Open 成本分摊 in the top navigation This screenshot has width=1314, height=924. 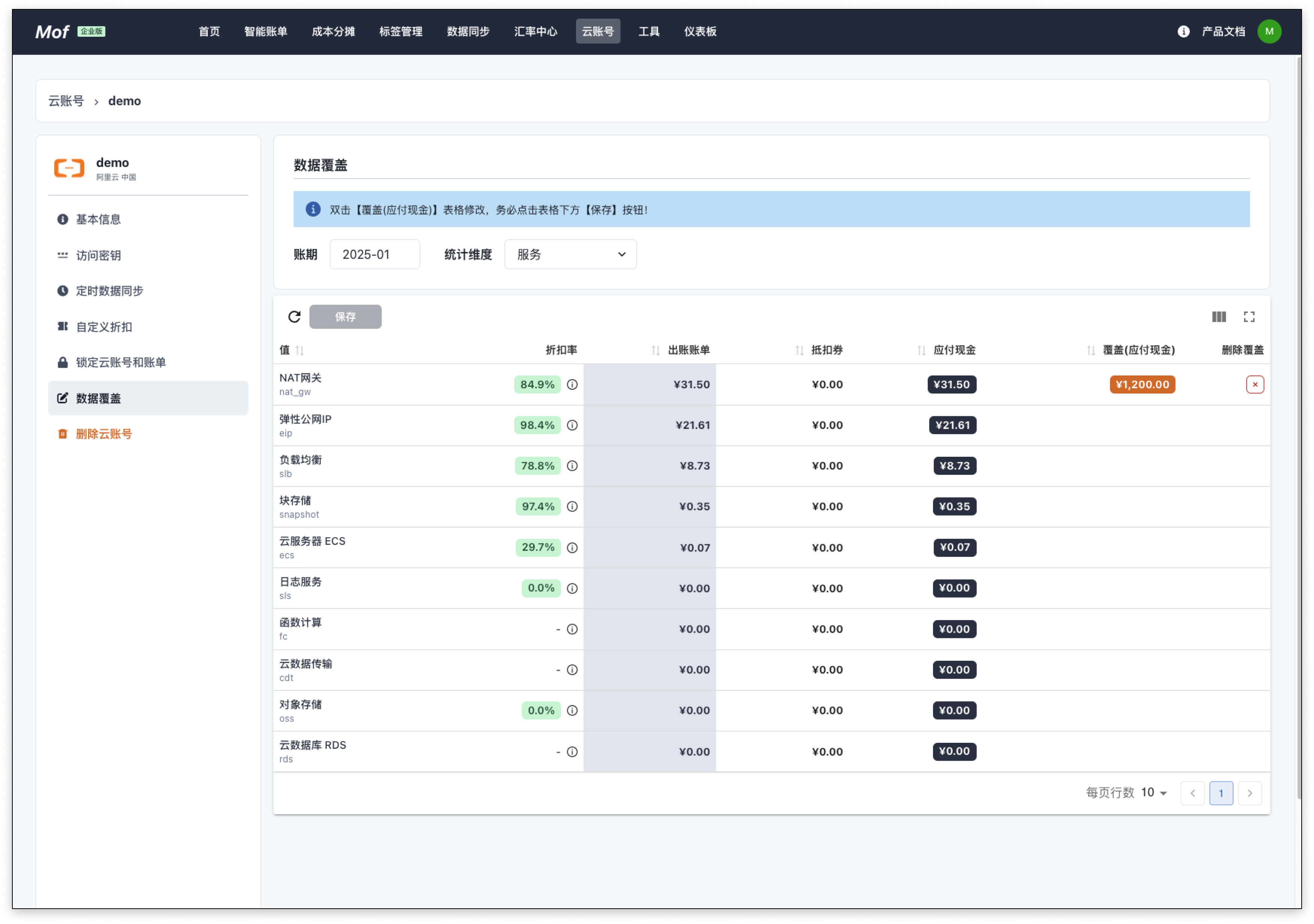333,31
